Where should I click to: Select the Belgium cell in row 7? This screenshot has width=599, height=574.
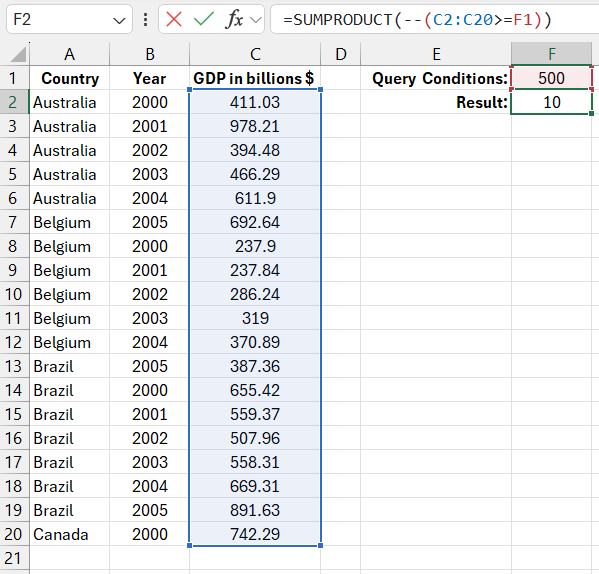70,222
